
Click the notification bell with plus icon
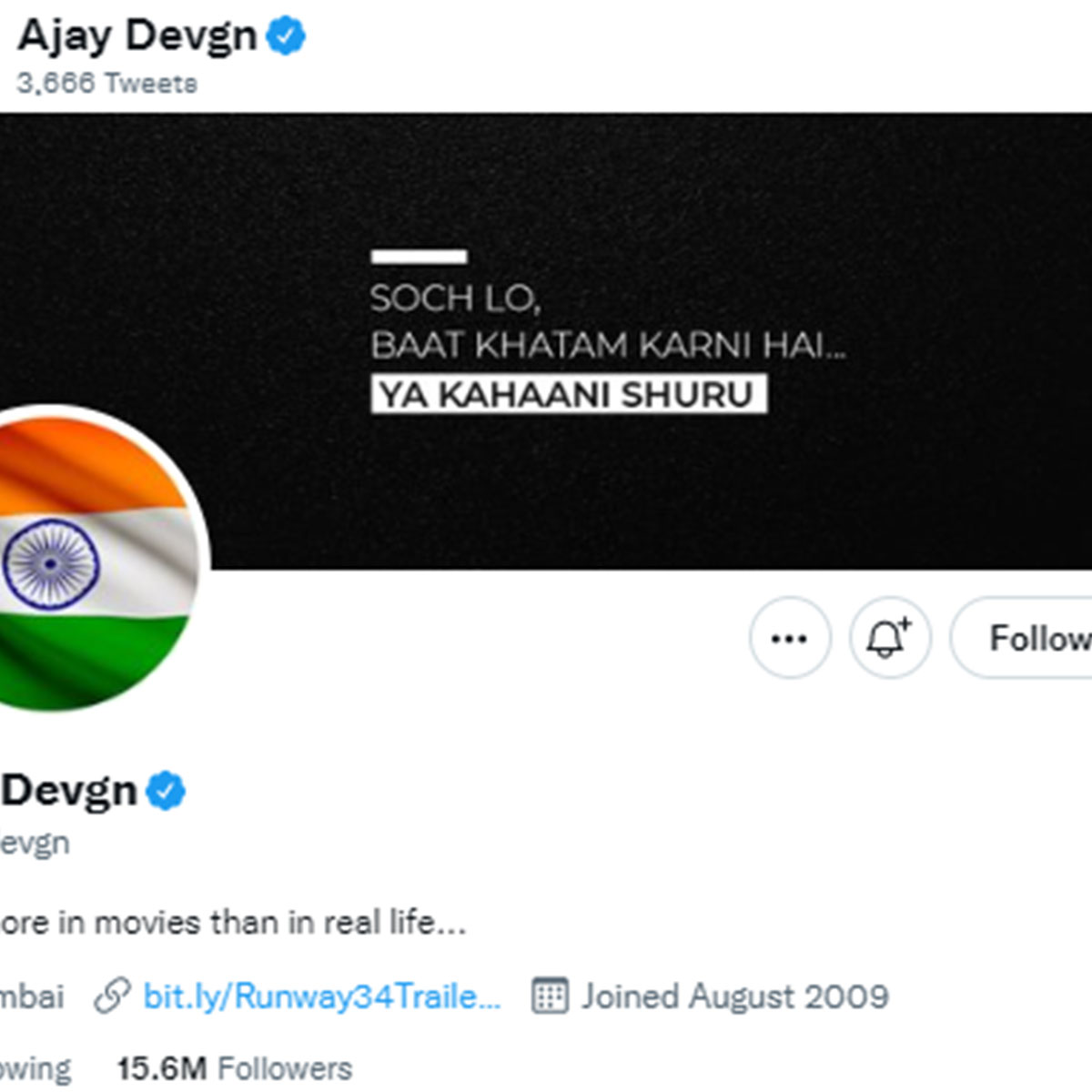coord(888,638)
